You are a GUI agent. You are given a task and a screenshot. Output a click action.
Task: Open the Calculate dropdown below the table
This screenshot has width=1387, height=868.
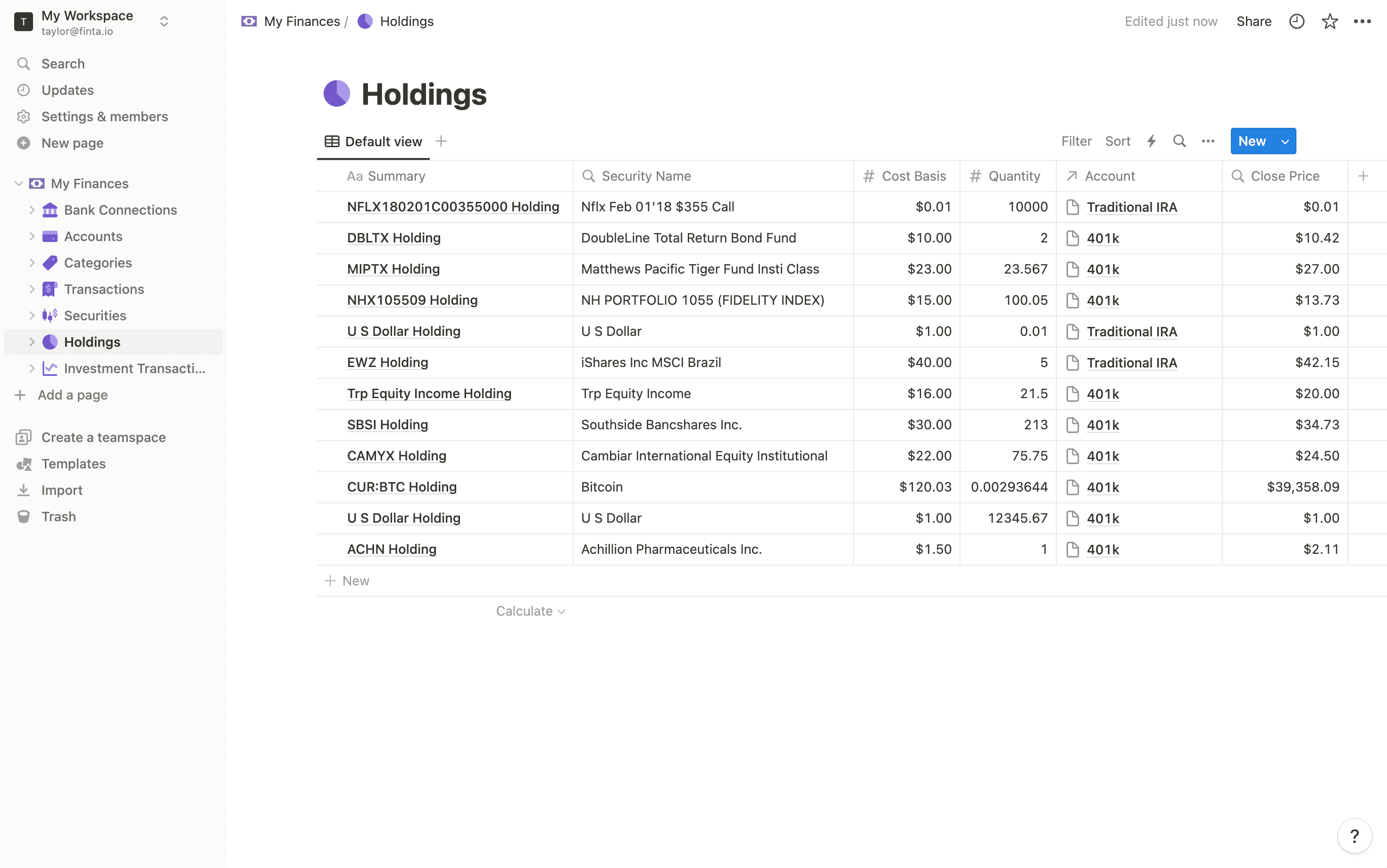coord(529,610)
